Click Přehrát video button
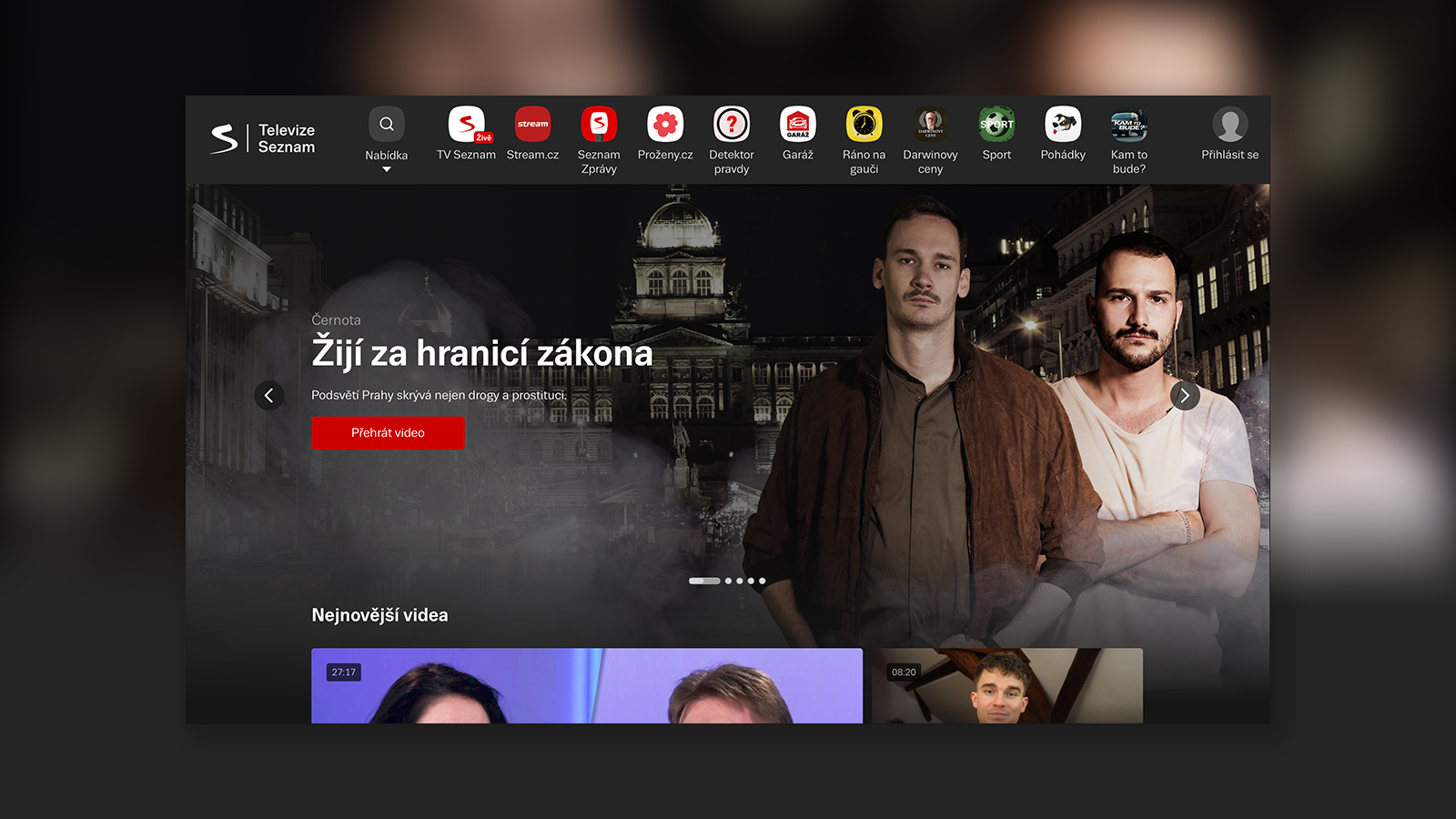 [x=388, y=433]
